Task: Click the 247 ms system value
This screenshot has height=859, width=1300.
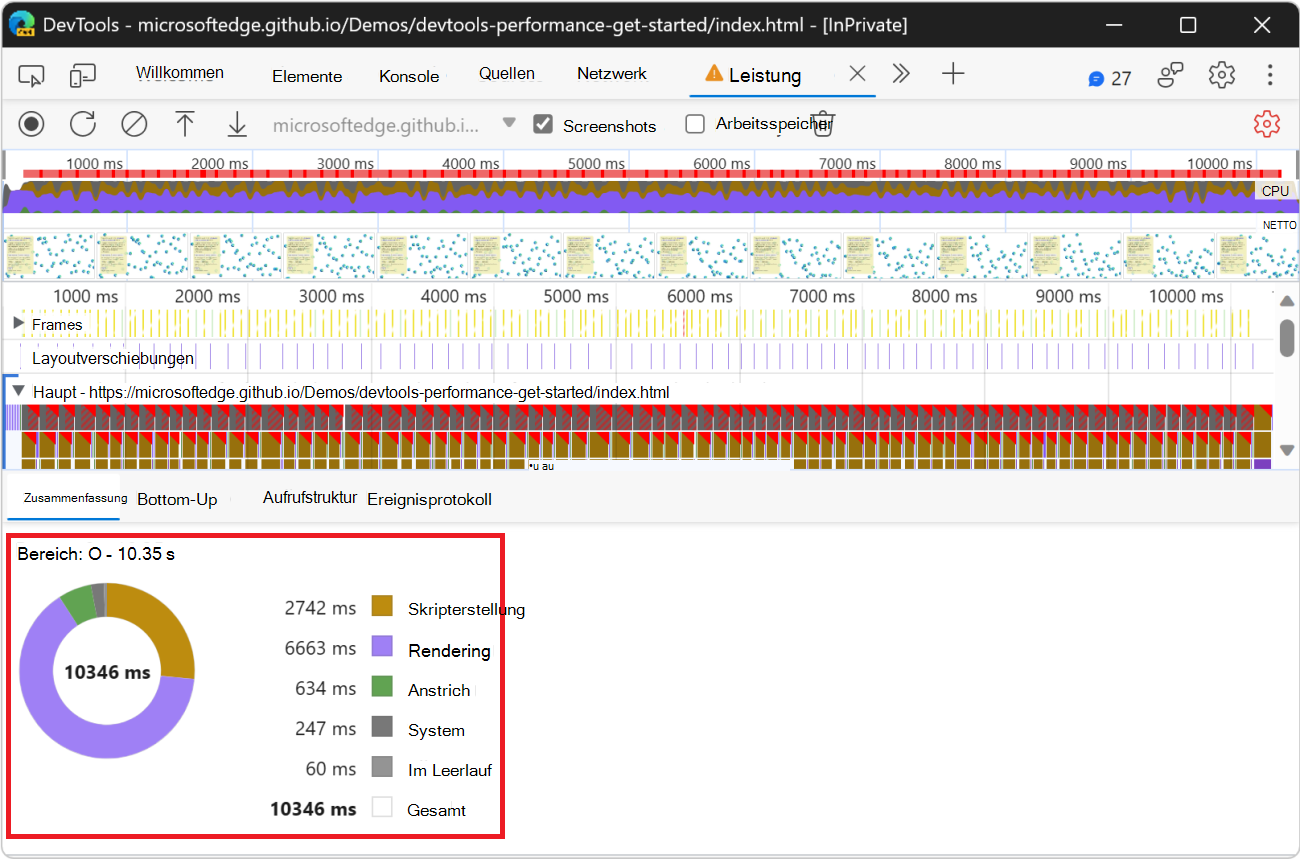Action: click(x=326, y=728)
